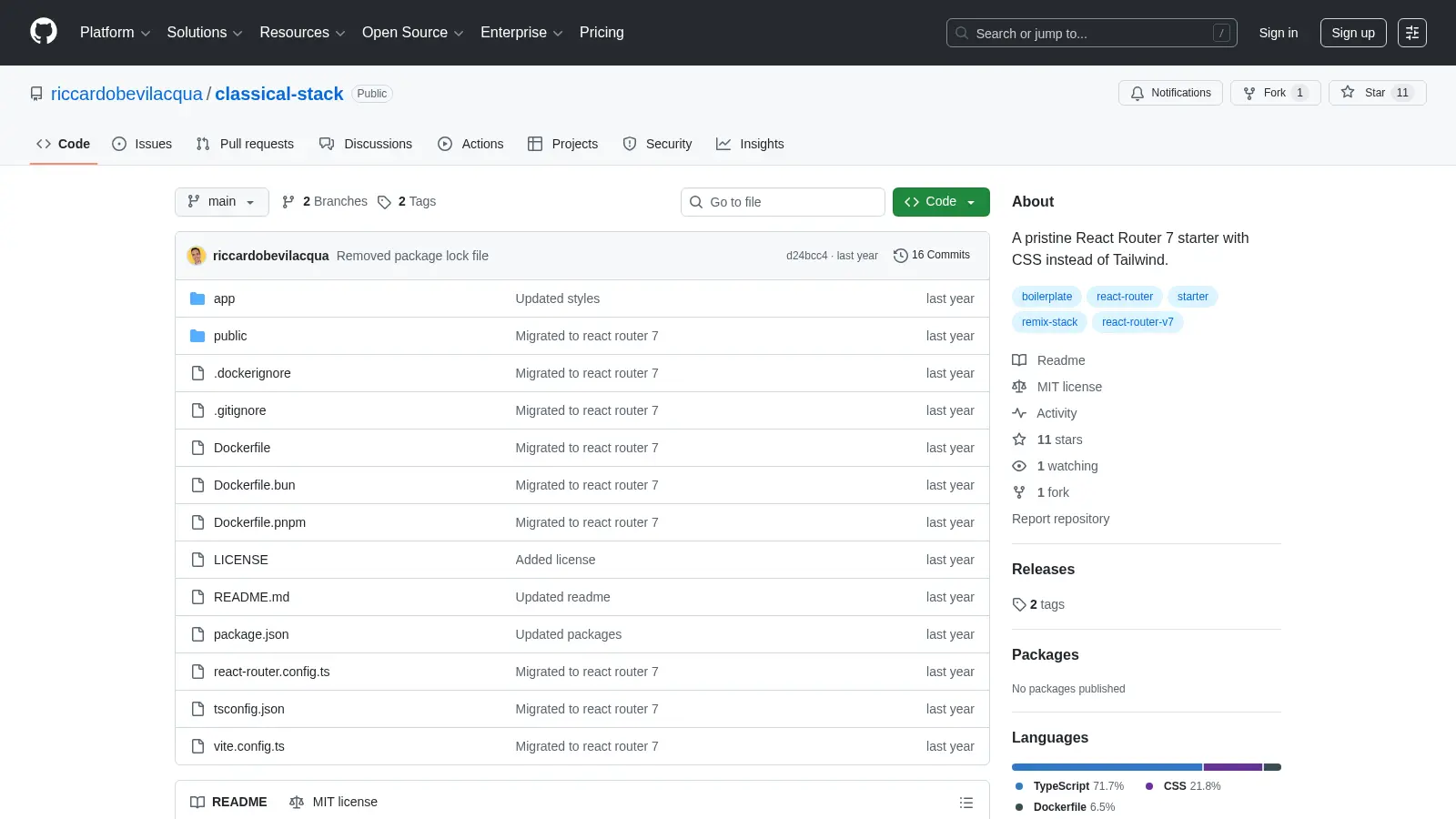The width and height of the screenshot is (1456, 819).
Task: Expand the Platform menu
Action: click(x=115, y=33)
